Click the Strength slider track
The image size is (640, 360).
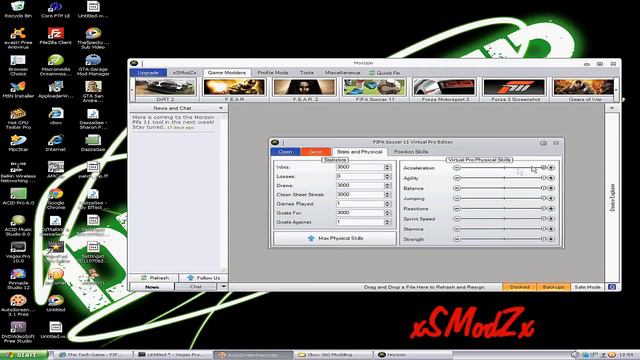[x=504, y=239]
